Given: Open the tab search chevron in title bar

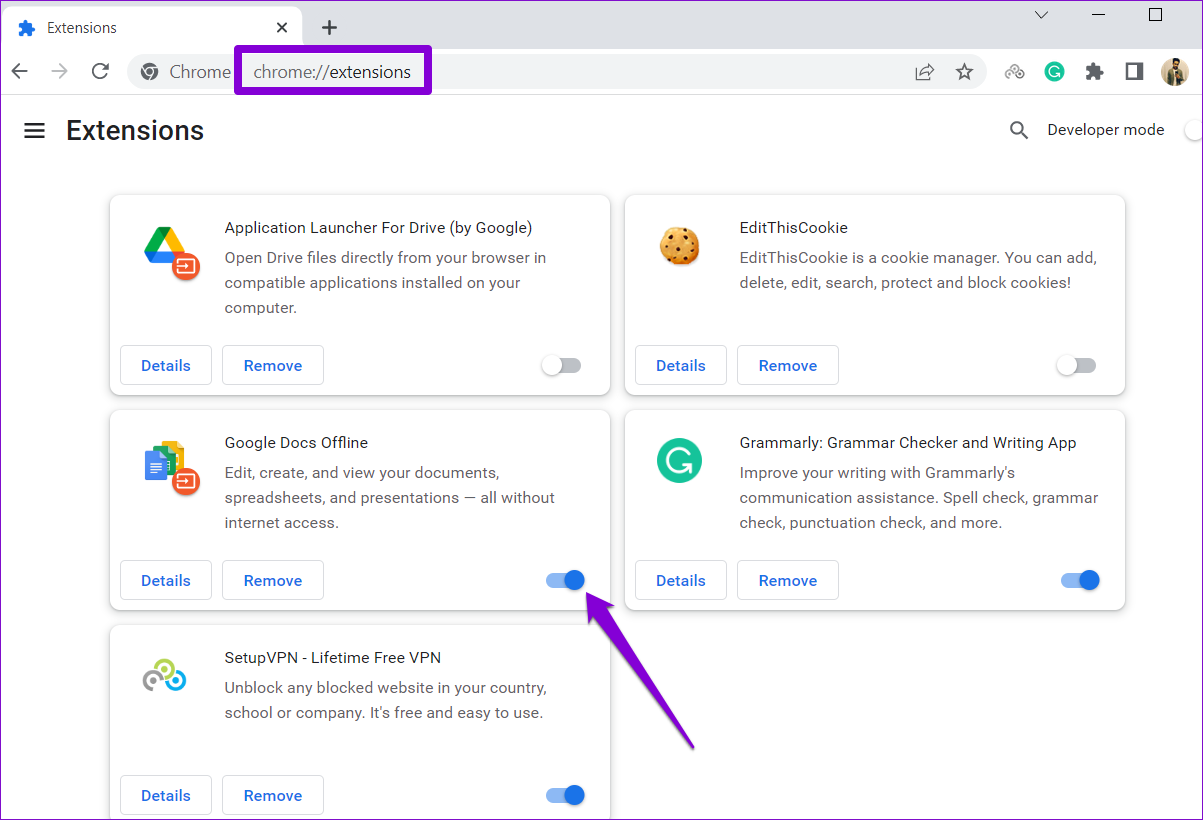Looking at the screenshot, I should (1041, 15).
